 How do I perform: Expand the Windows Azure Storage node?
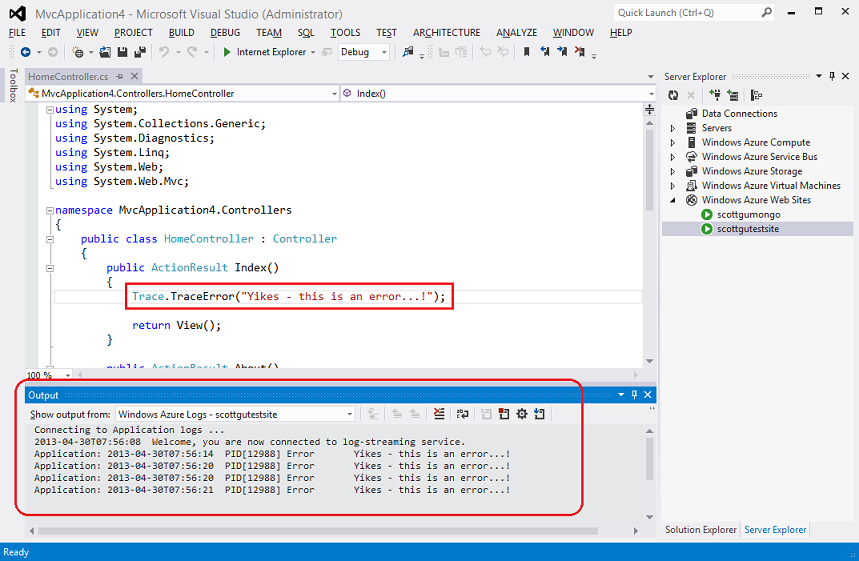point(673,171)
